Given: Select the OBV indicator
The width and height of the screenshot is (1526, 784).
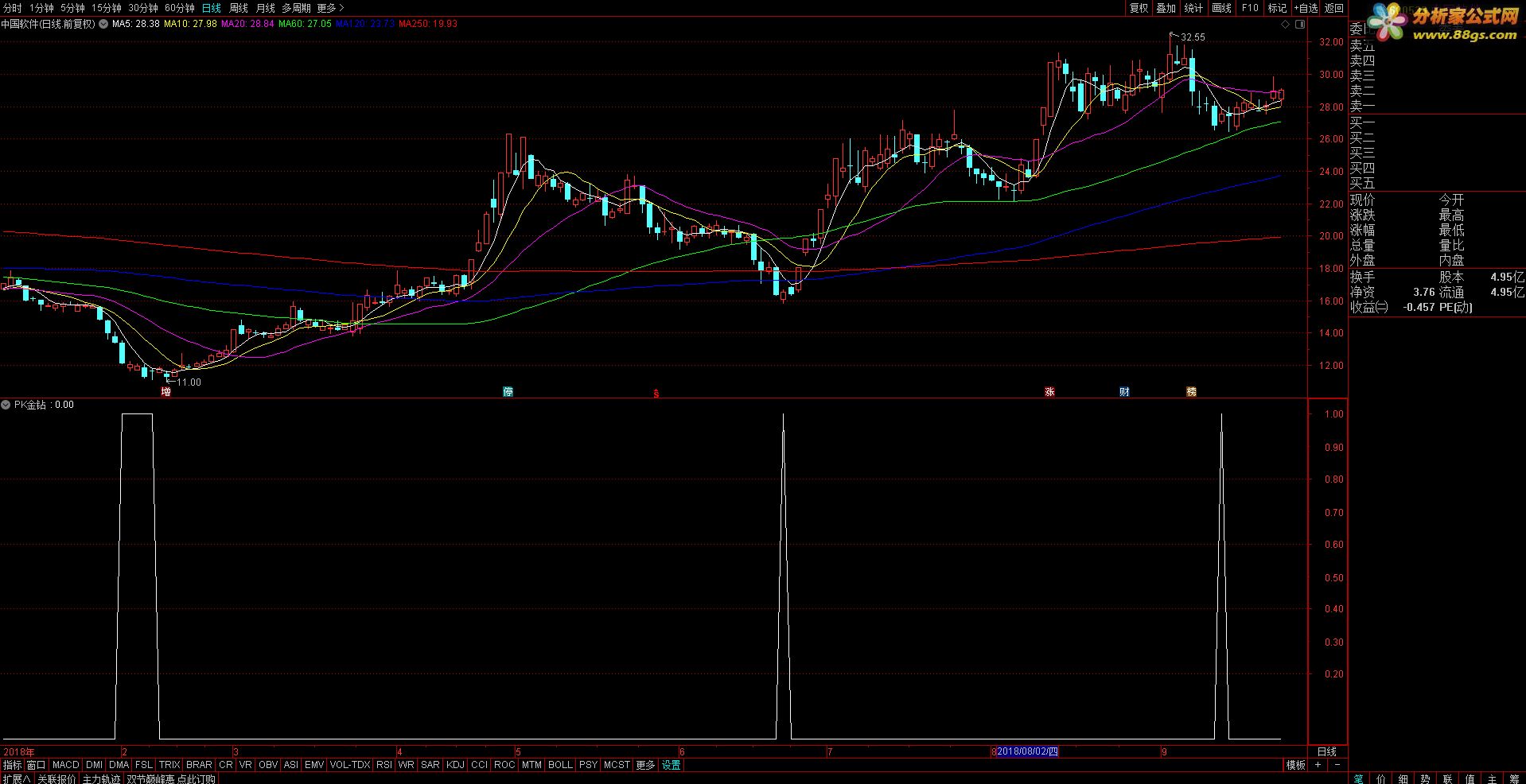Looking at the screenshot, I should 268,765.
